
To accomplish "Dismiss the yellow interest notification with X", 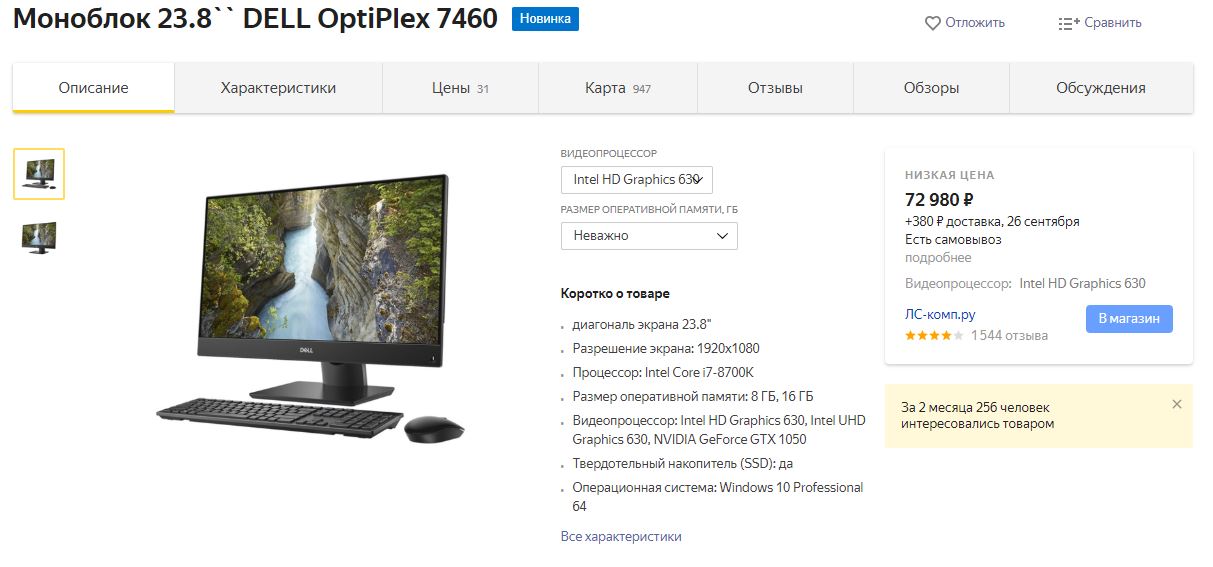I will coord(1177,404).
